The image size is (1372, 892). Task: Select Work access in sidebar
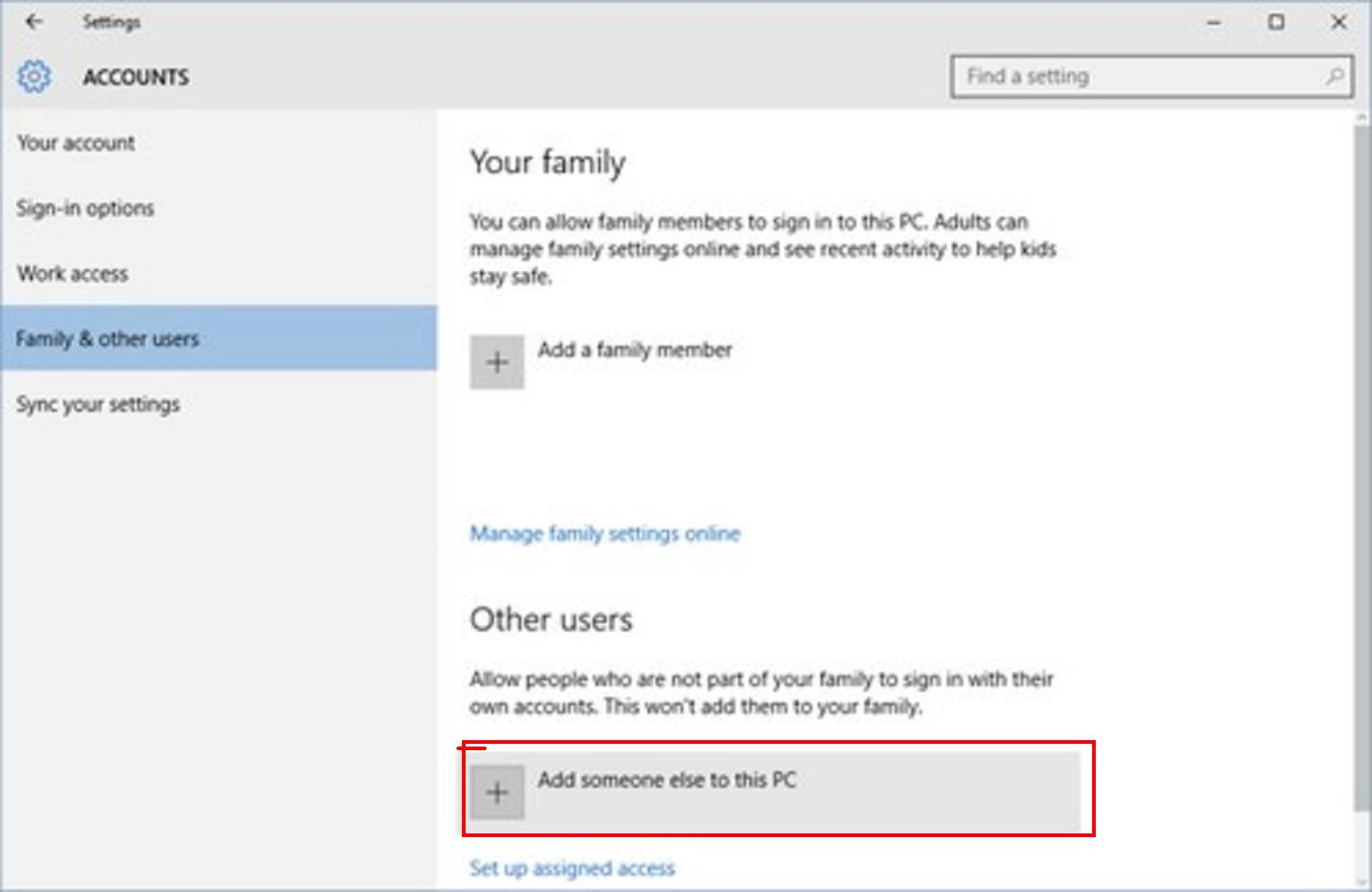tap(219, 274)
